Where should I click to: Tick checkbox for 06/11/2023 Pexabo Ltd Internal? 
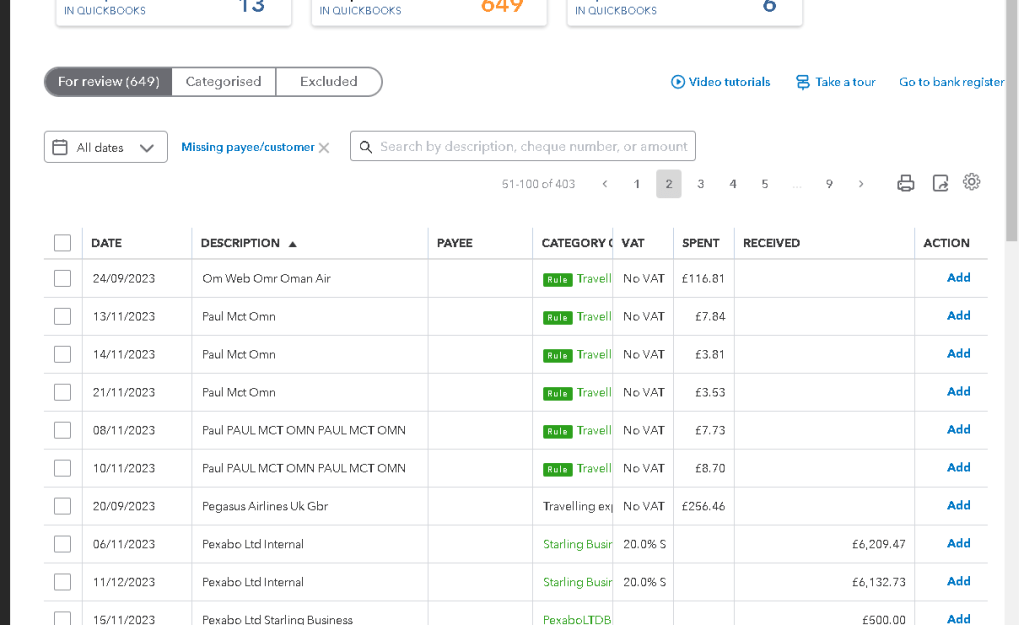click(x=62, y=543)
